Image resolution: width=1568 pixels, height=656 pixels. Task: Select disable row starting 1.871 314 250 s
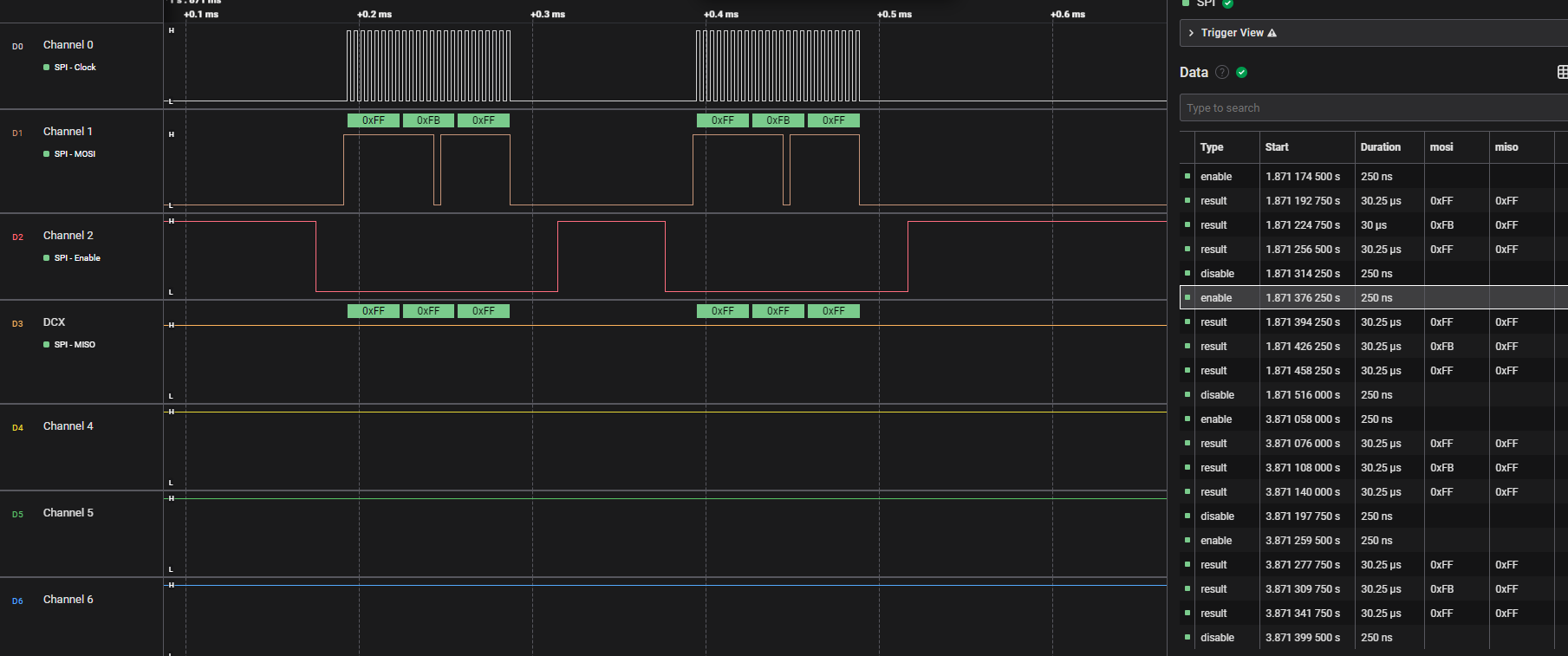[x=1373, y=274]
